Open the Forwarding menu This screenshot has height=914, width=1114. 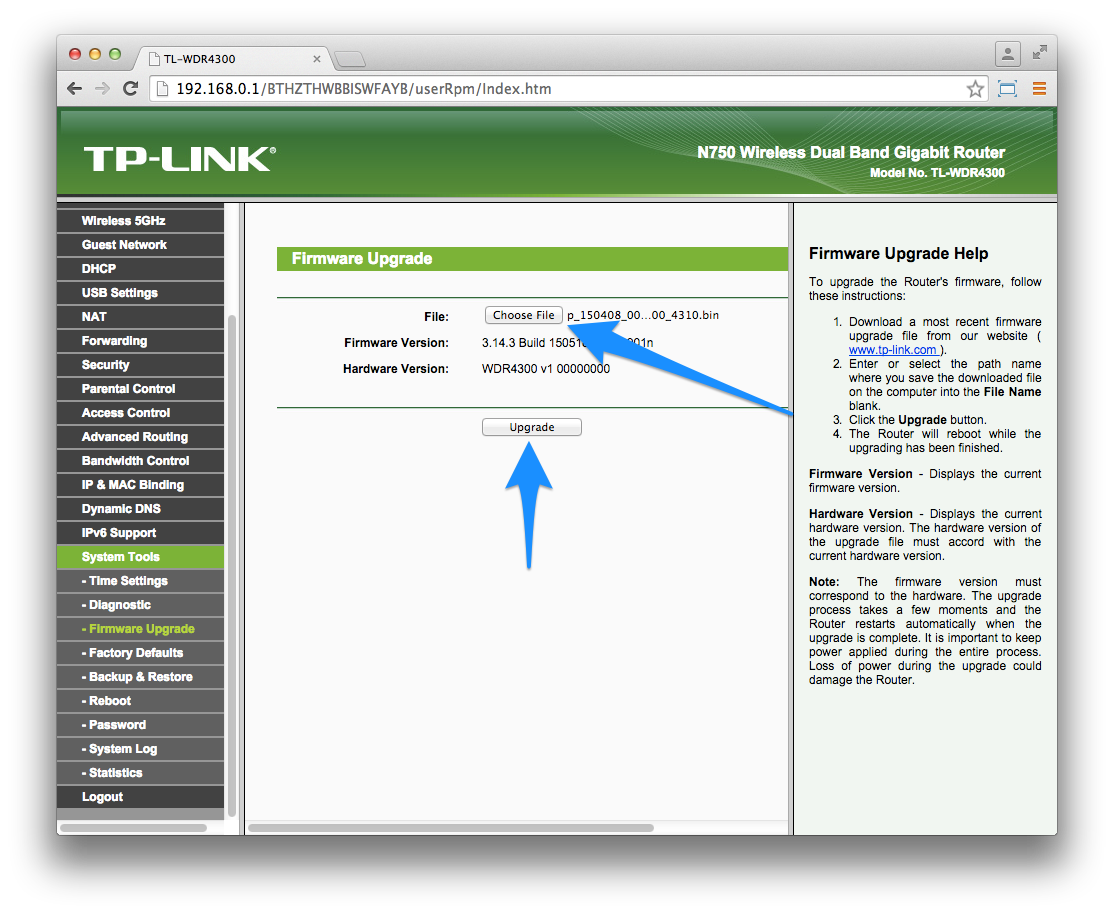coord(141,340)
